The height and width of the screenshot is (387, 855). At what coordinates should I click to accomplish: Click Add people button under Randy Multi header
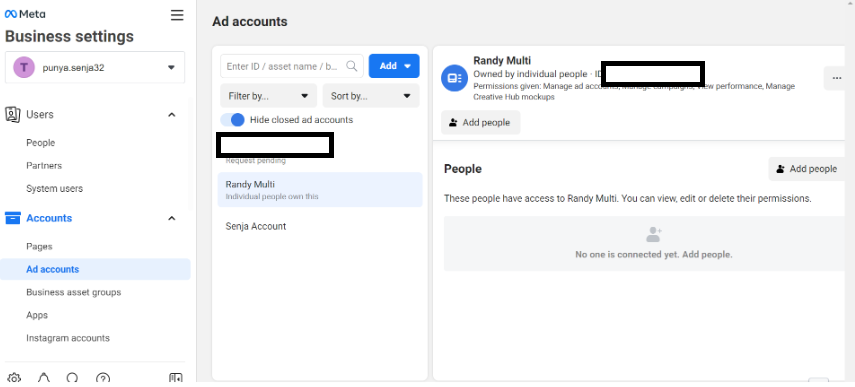point(480,123)
